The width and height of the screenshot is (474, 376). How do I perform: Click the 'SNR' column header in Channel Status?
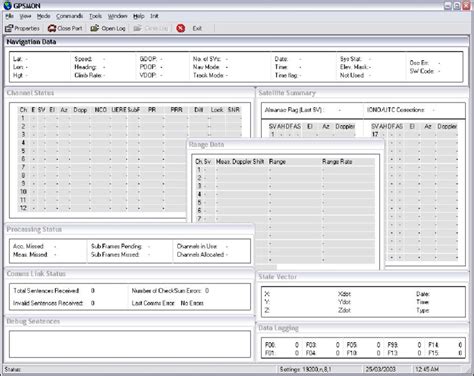point(234,110)
